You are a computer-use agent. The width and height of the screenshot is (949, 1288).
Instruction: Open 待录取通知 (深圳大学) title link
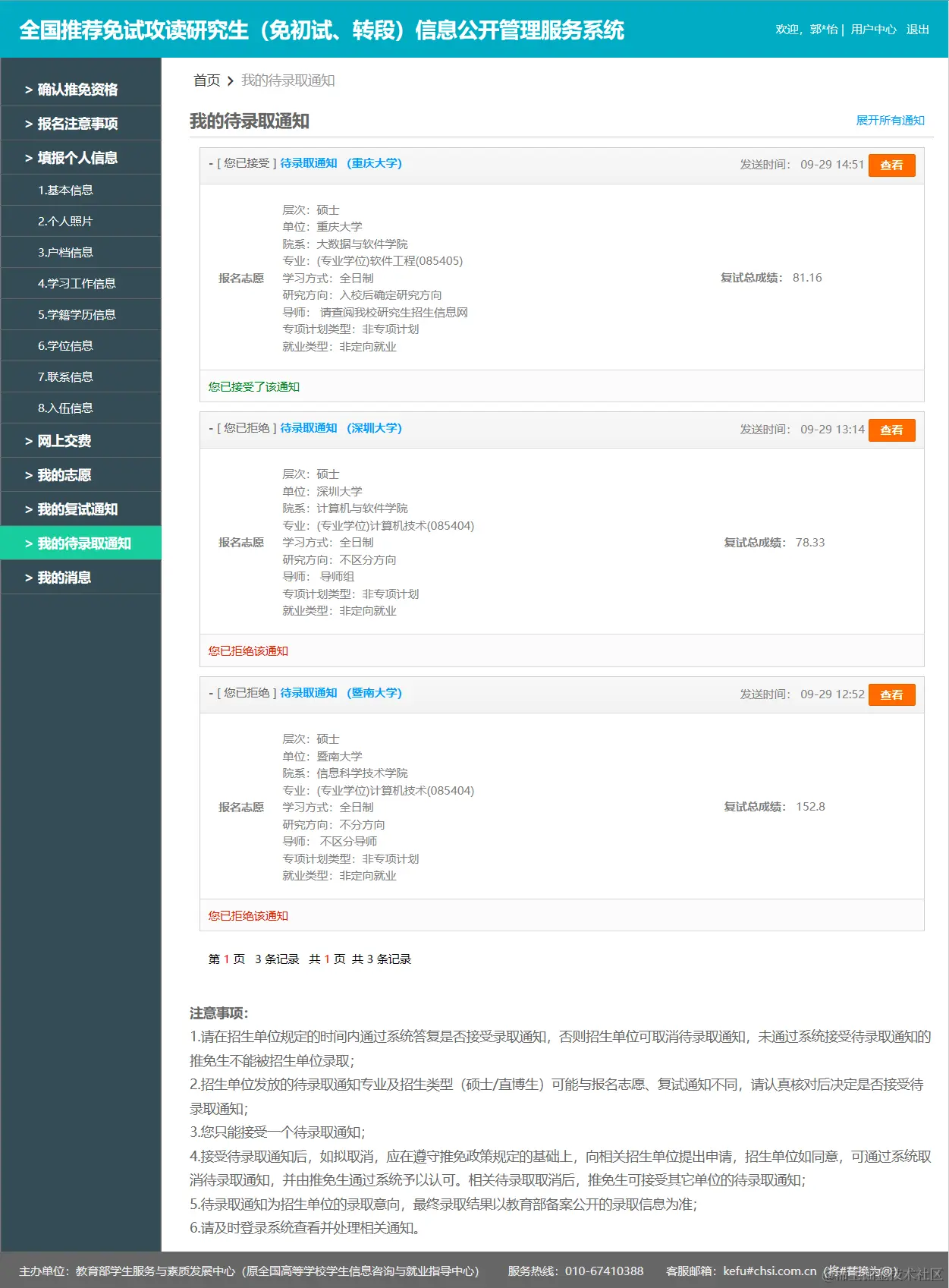(341, 428)
